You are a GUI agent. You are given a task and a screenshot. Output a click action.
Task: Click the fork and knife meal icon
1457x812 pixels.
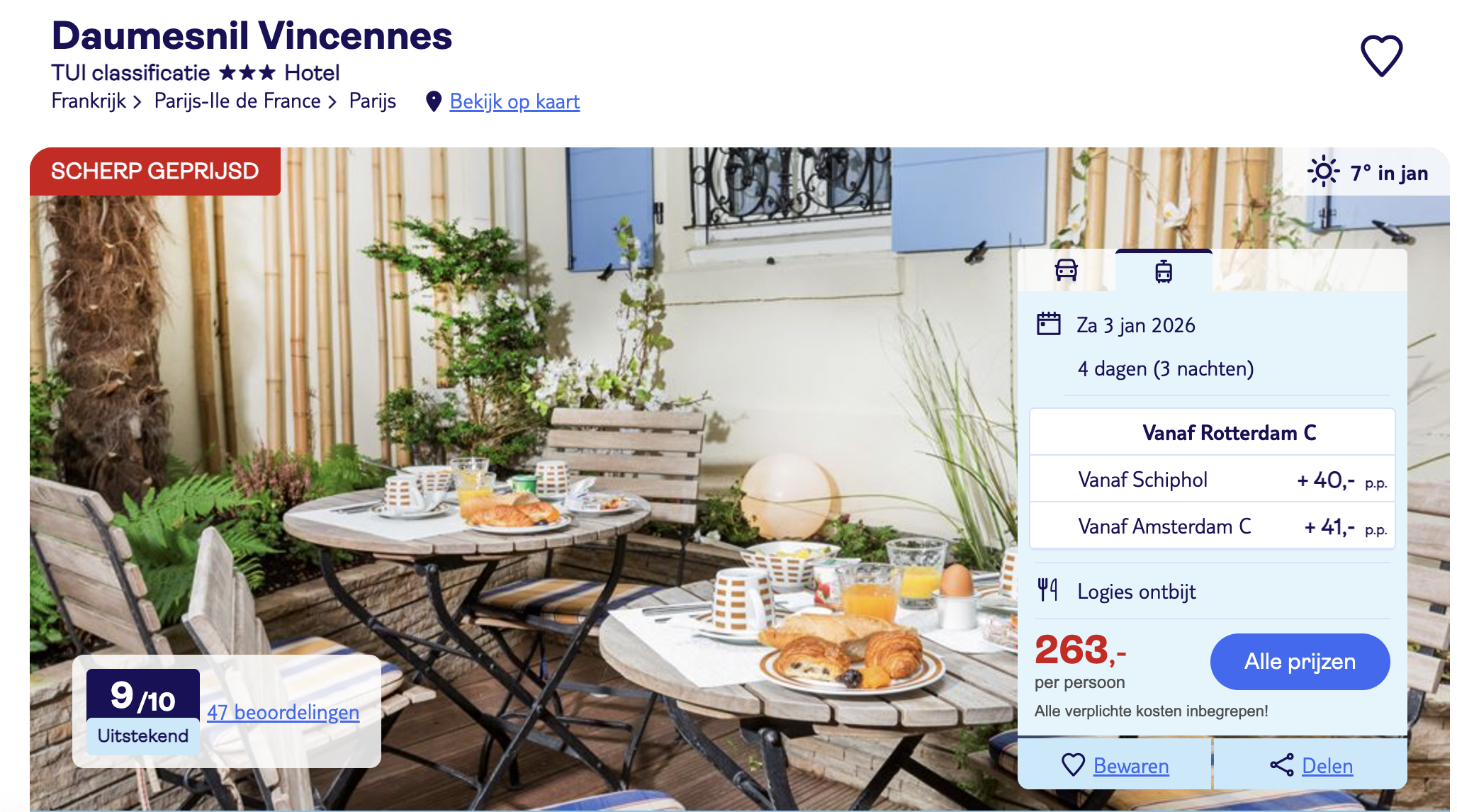[x=1047, y=590]
